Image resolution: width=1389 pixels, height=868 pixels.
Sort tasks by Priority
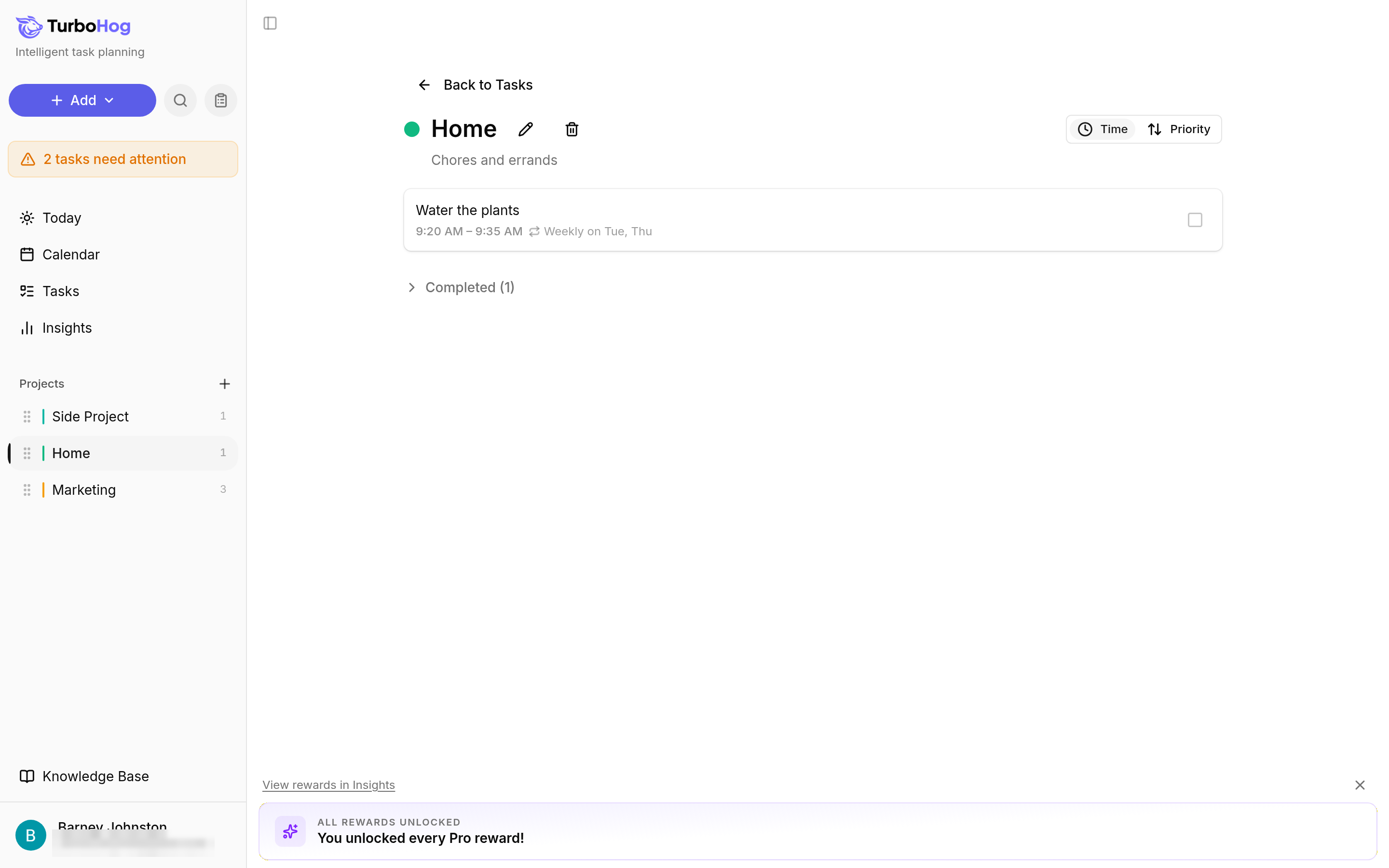tap(1179, 129)
